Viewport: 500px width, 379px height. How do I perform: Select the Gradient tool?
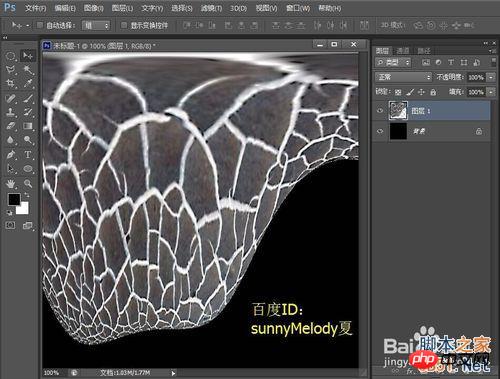click(x=28, y=126)
